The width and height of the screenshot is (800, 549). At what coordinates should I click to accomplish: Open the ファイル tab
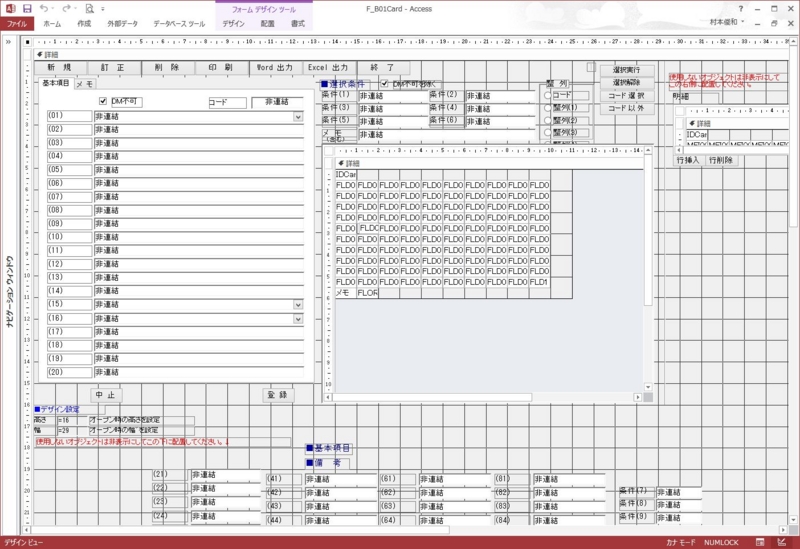17,23
